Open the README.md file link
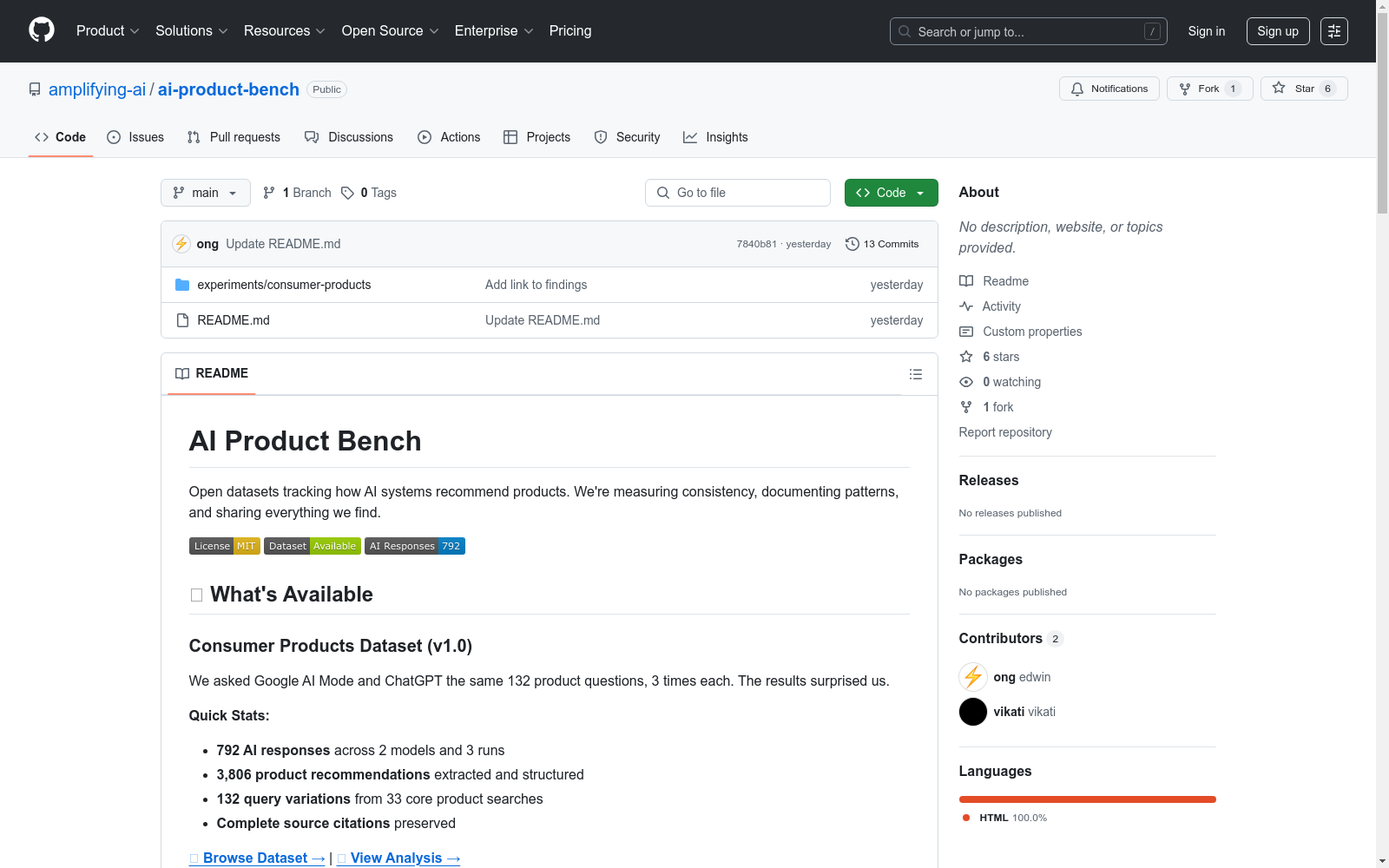 click(234, 320)
